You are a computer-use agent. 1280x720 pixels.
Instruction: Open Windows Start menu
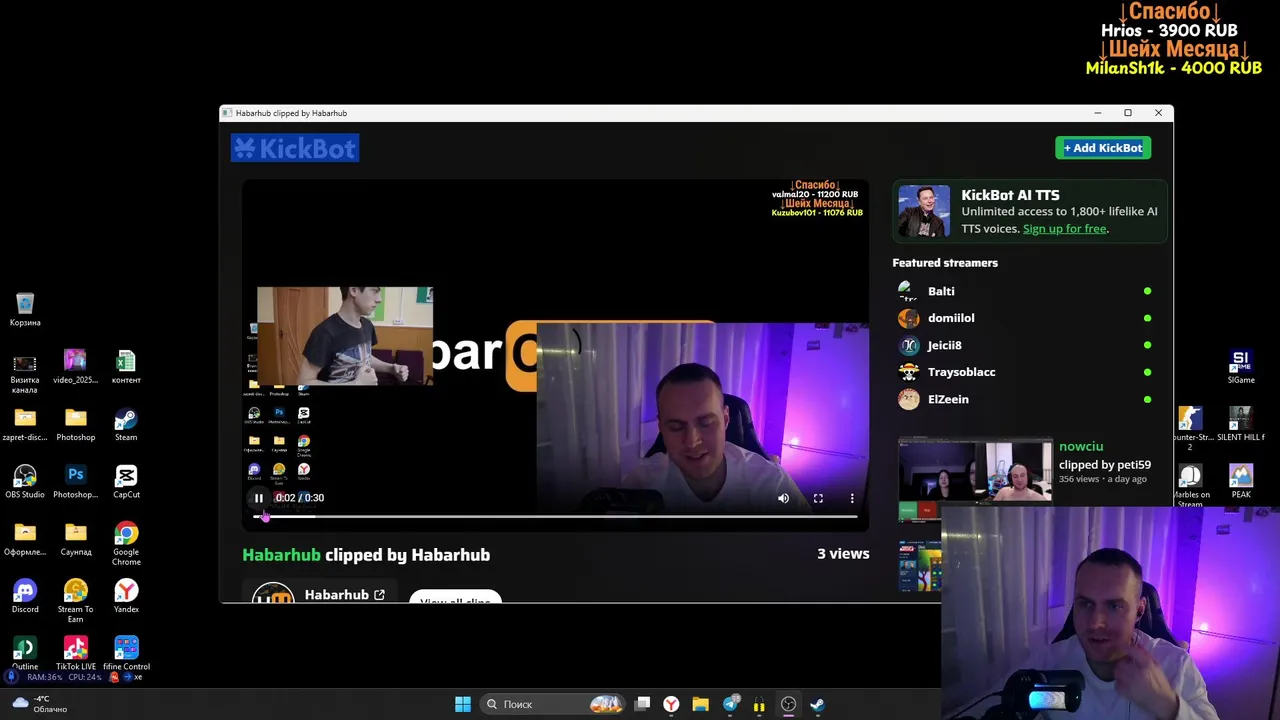click(463, 704)
